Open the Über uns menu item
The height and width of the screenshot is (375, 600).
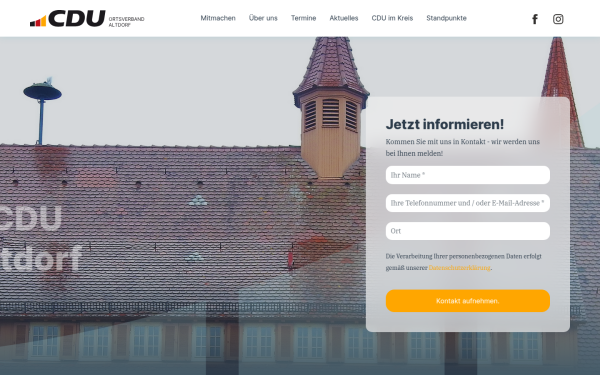pyautogui.click(x=263, y=18)
